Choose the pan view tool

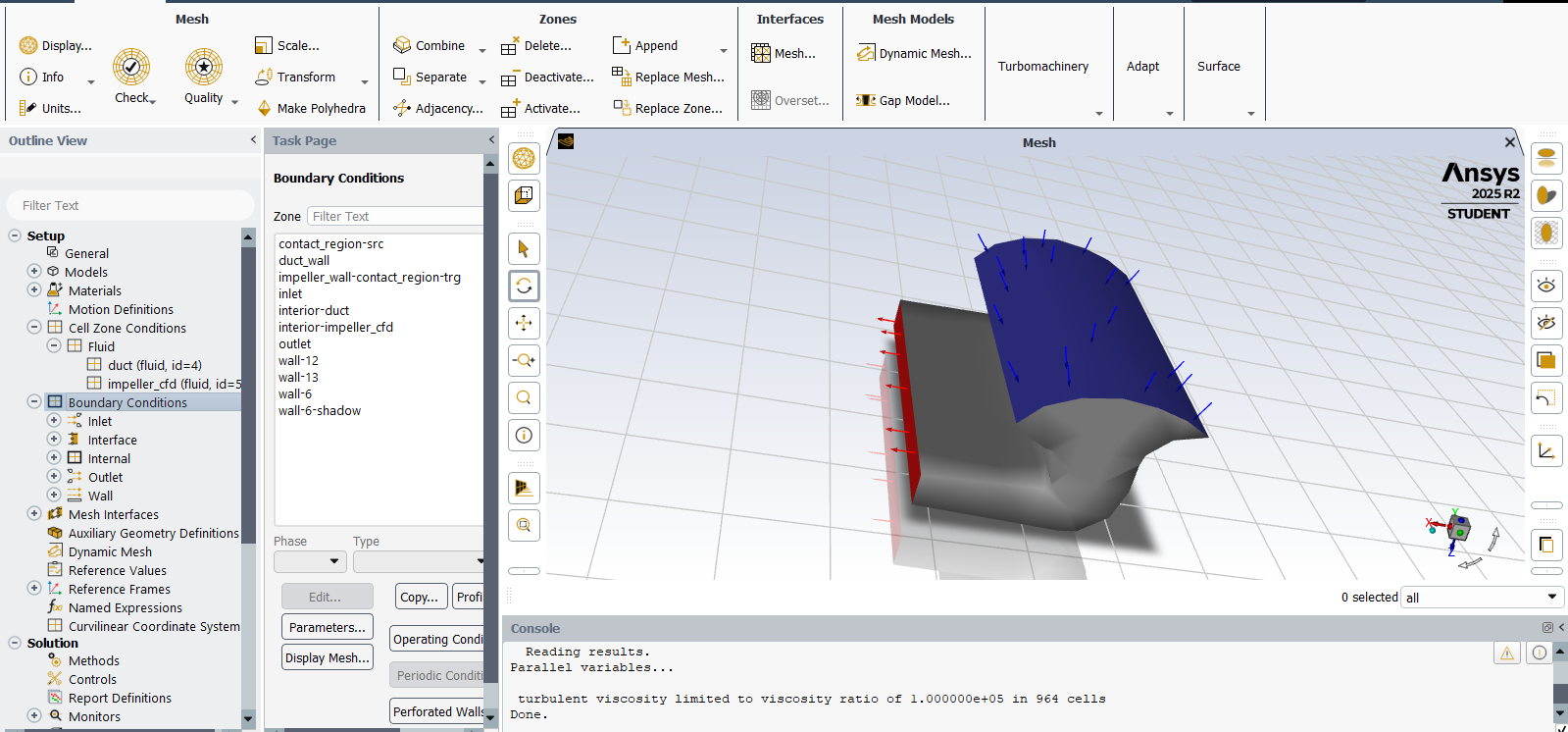pyautogui.click(x=524, y=323)
